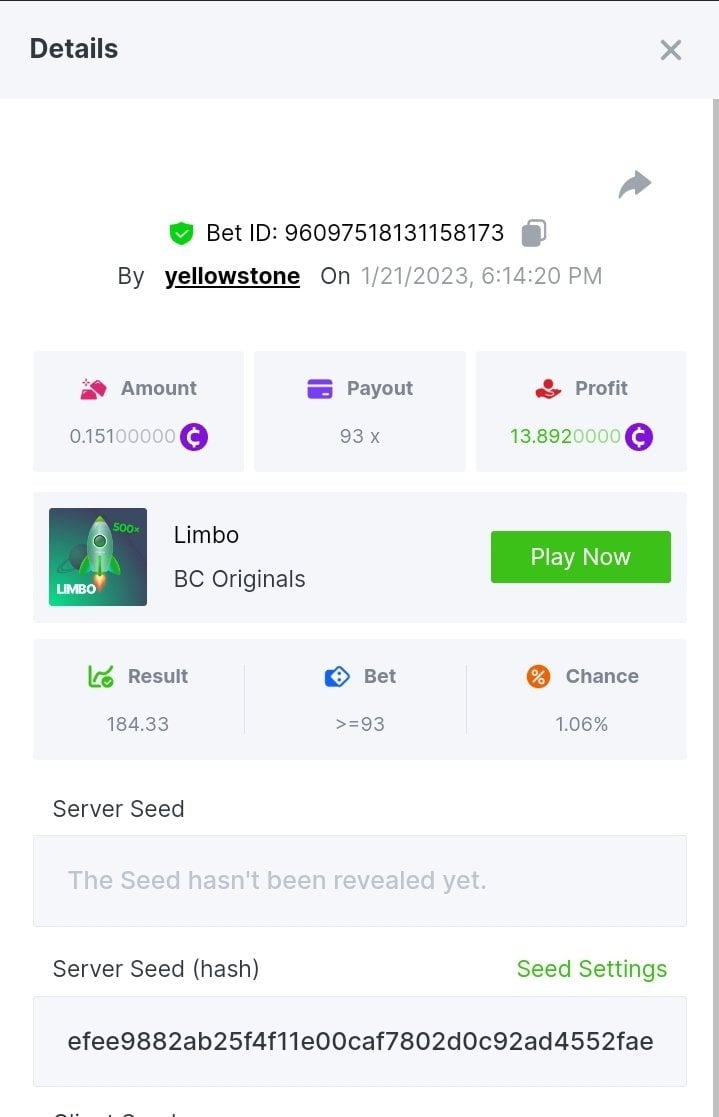Select the Server Seed hash value
This screenshot has width=719, height=1117.
(359, 1041)
